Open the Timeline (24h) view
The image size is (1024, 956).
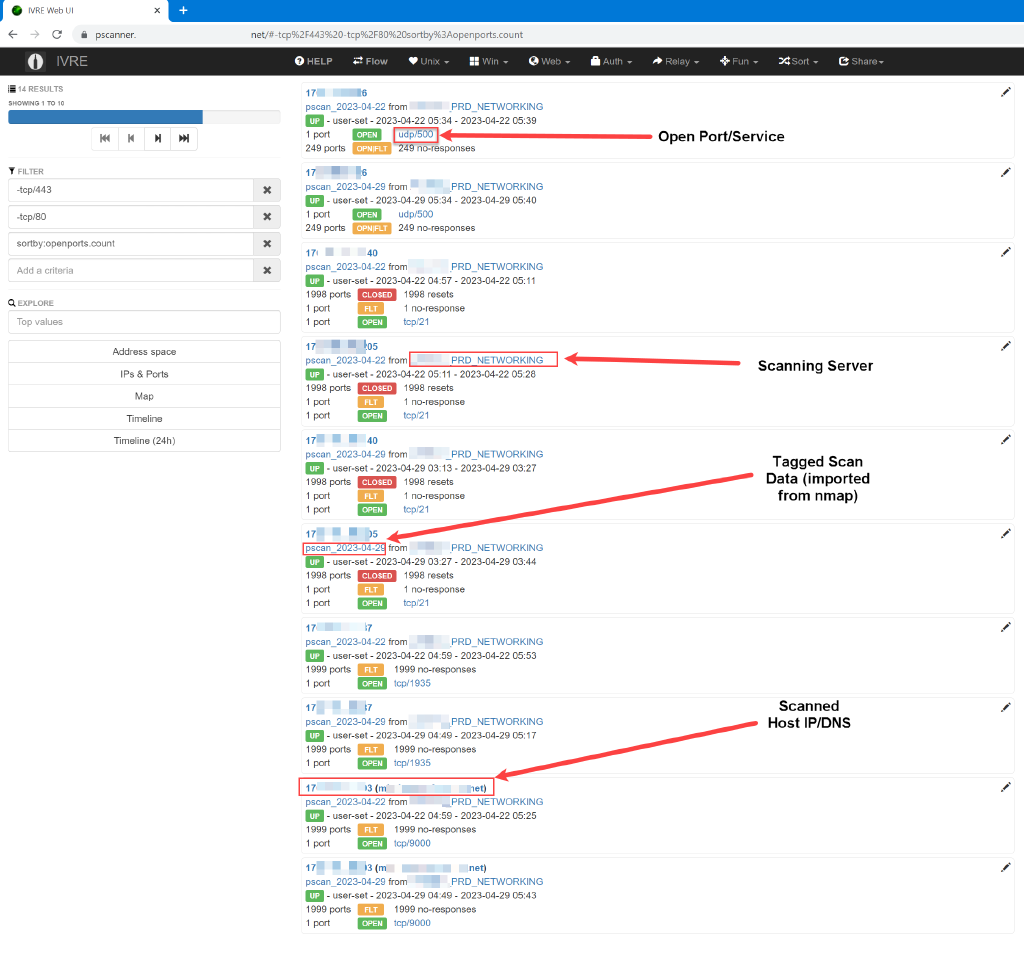click(144, 440)
